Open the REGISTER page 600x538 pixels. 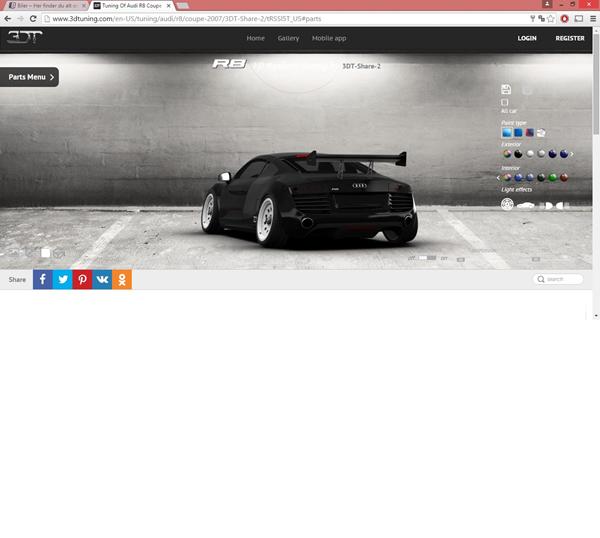(x=569, y=38)
